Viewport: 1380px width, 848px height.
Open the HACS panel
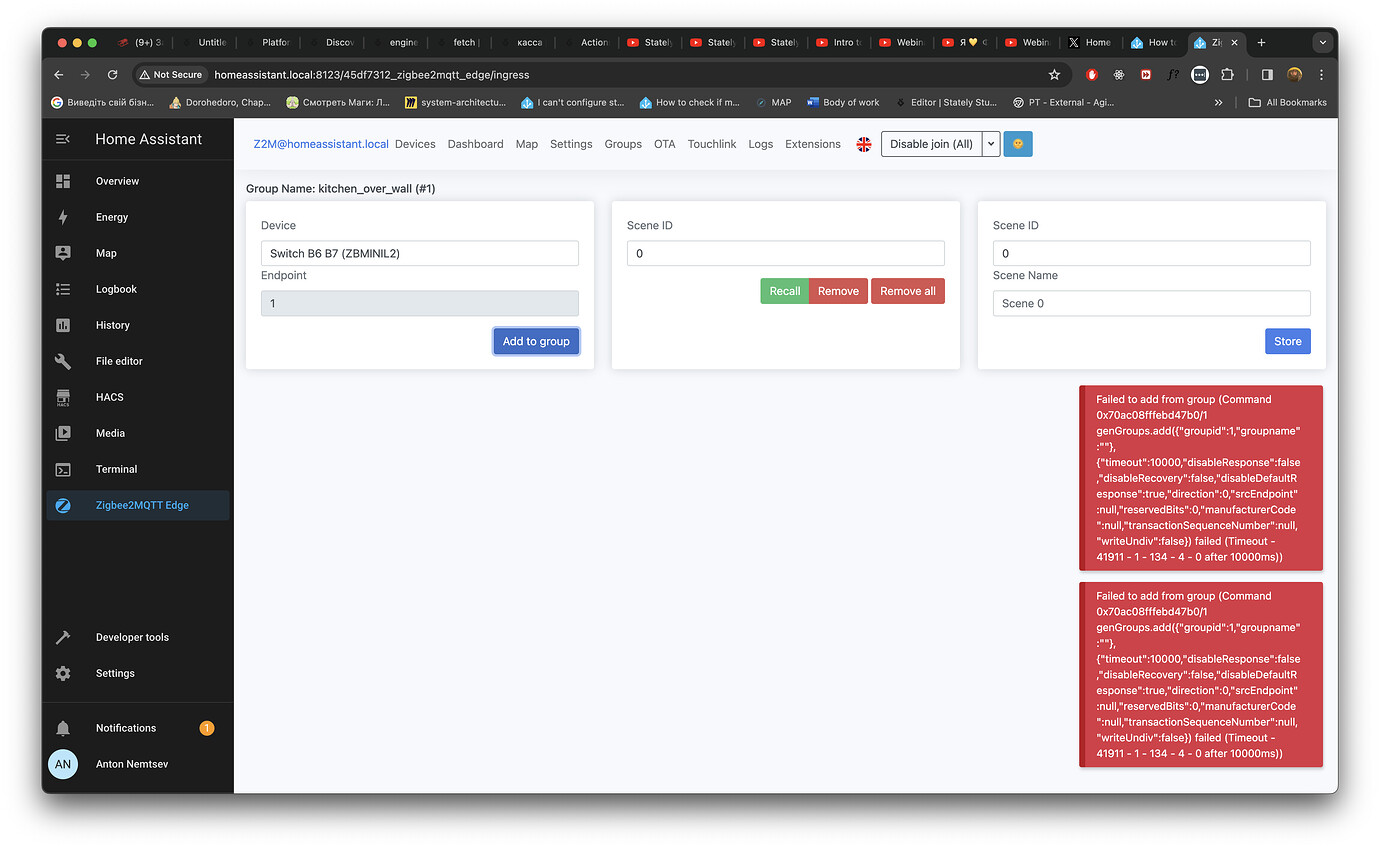coord(138,397)
